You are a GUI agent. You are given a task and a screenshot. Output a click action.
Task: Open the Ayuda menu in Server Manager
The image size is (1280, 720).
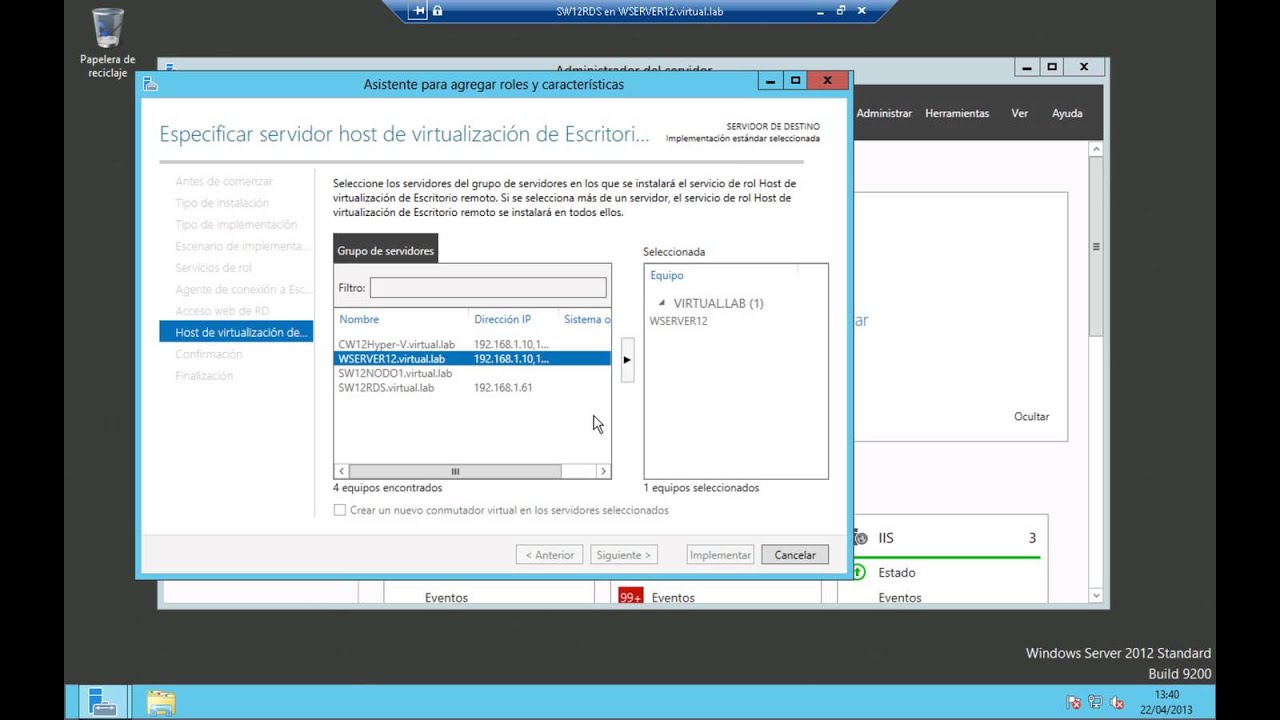[1067, 113]
